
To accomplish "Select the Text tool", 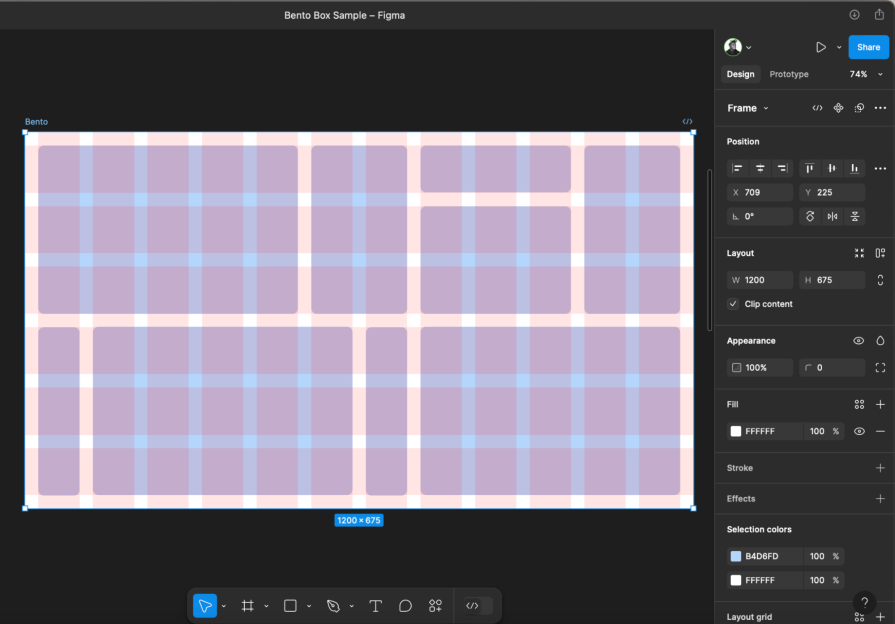I will pyautogui.click(x=376, y=605).
